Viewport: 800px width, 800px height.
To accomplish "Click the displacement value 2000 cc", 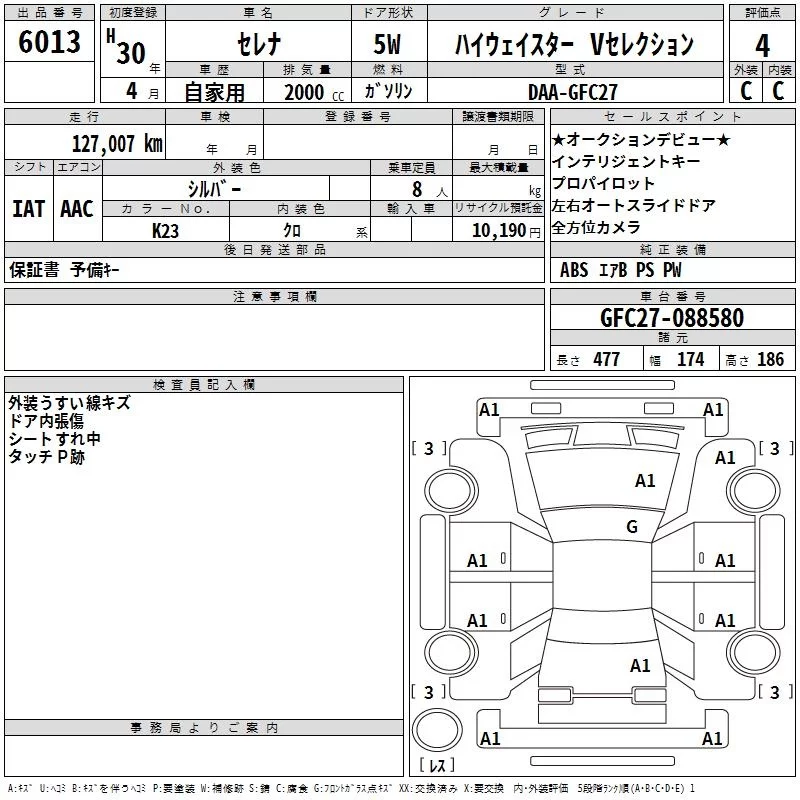I will [x=314, y=92].
